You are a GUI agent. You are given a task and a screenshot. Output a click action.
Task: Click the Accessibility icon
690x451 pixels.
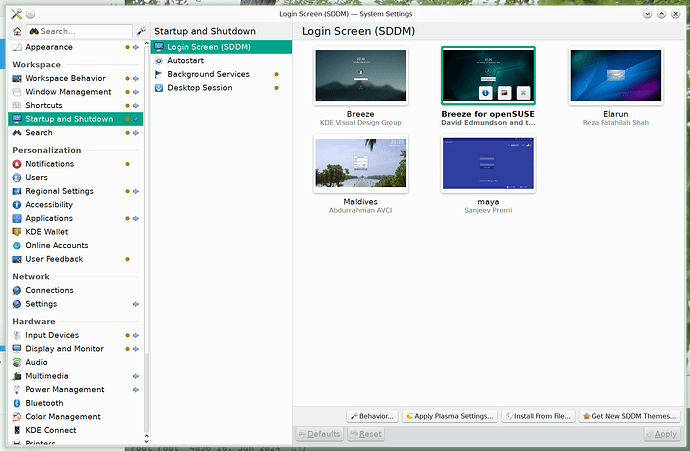coord(17,205)
